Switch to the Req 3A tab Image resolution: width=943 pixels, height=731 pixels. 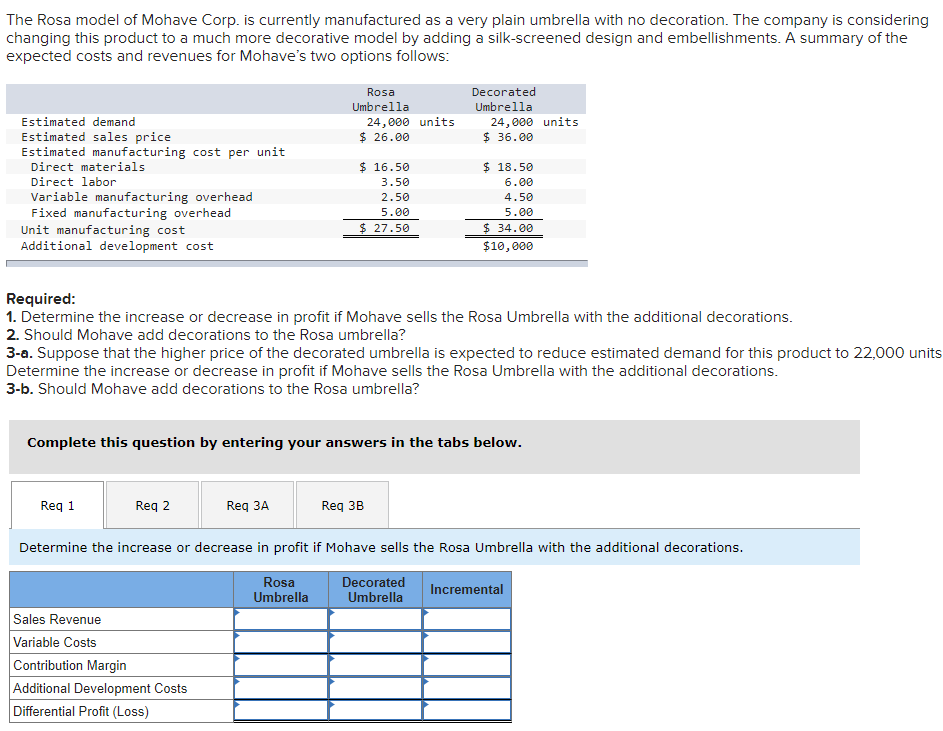(x=247, y=505)
